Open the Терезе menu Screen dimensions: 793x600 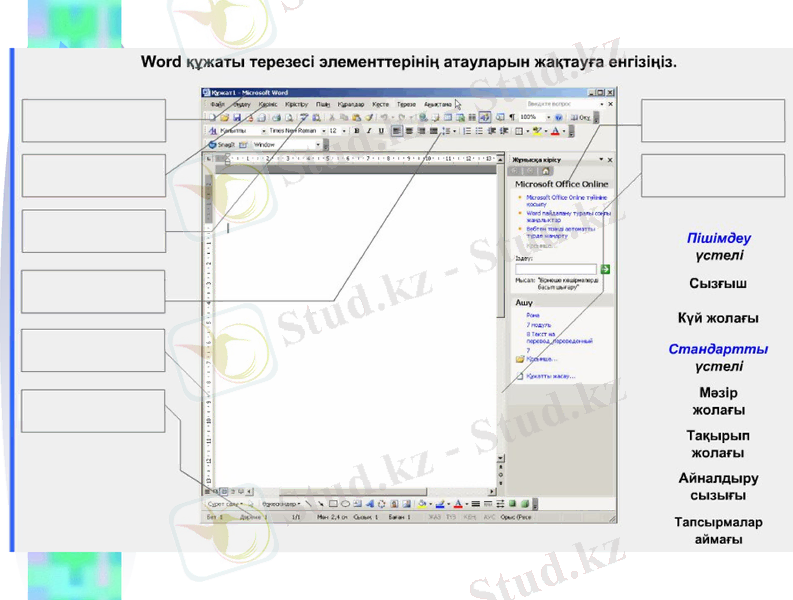406,104
